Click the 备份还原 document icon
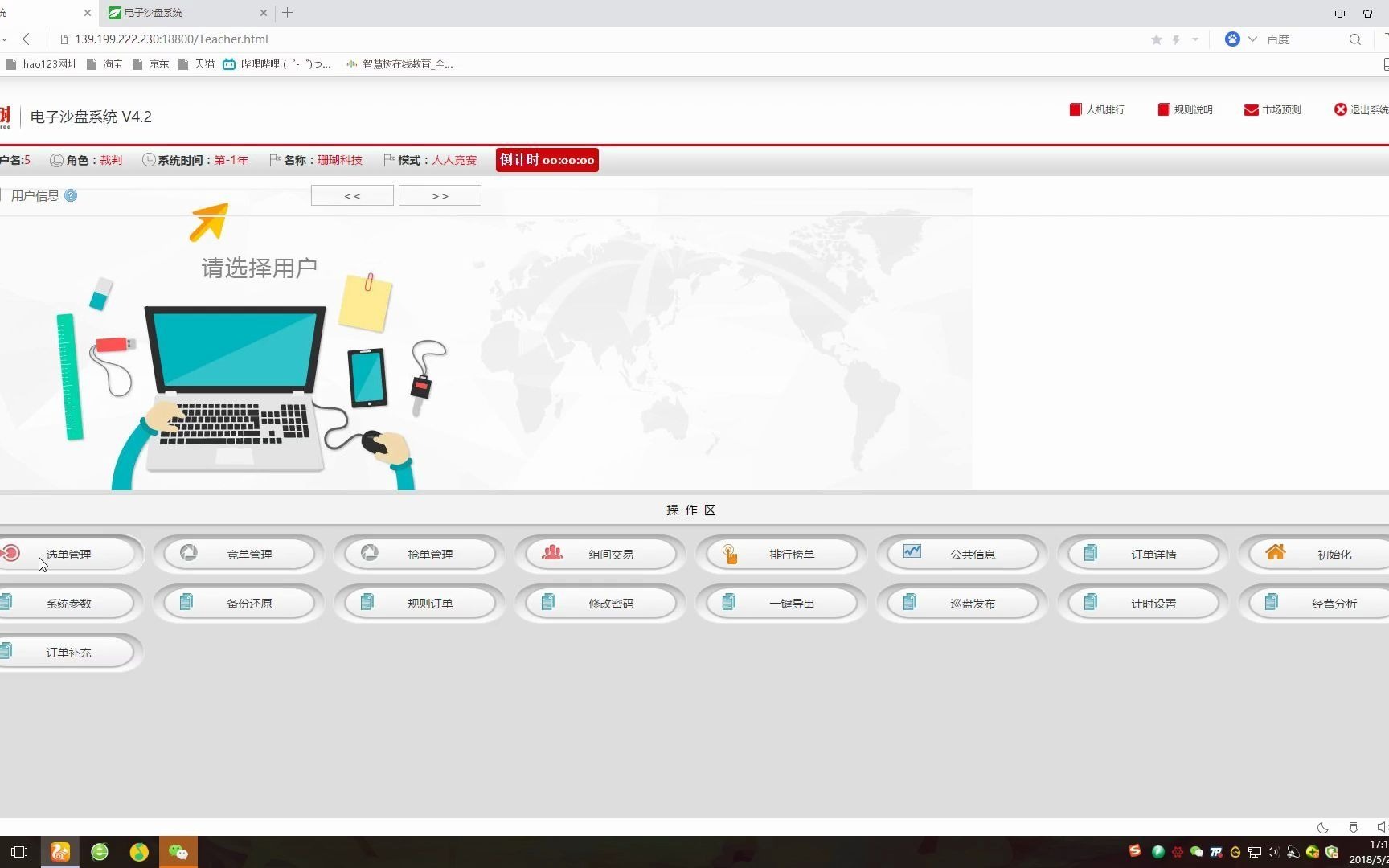This screenshot has width=1389, height=868. (x=186, y=602)
